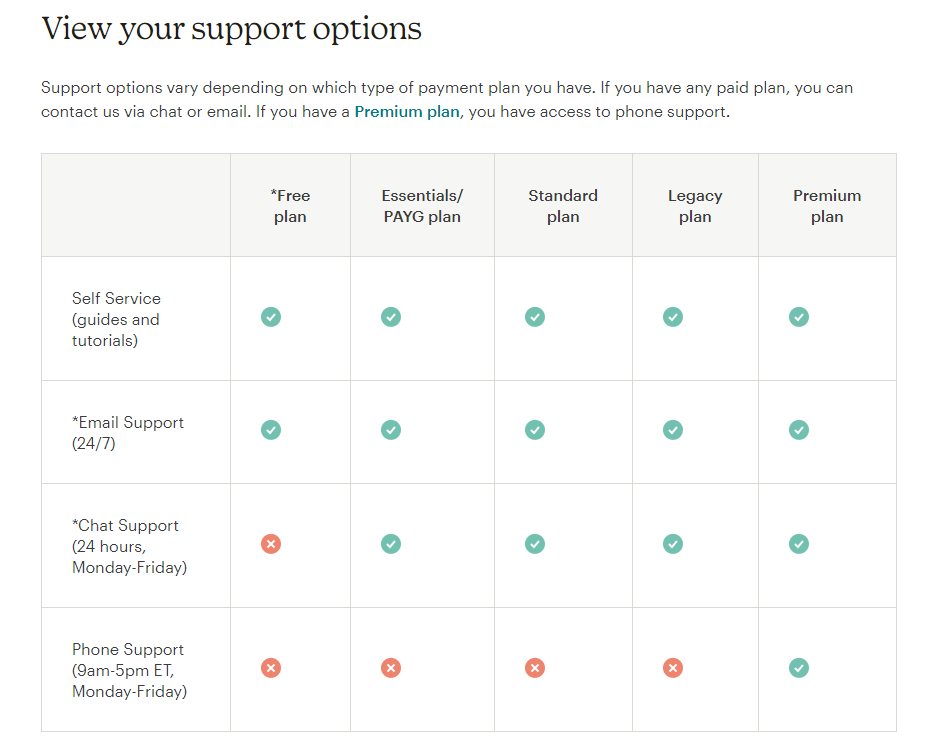Click Free plan Self Service checkmark icon
Image resolution: width=930 pixels, height=750 pixels.
tap(271, 317)
